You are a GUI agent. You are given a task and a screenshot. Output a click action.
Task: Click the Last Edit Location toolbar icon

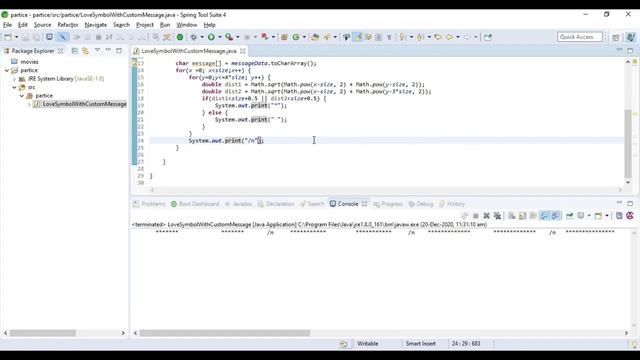tap(438, 37)
